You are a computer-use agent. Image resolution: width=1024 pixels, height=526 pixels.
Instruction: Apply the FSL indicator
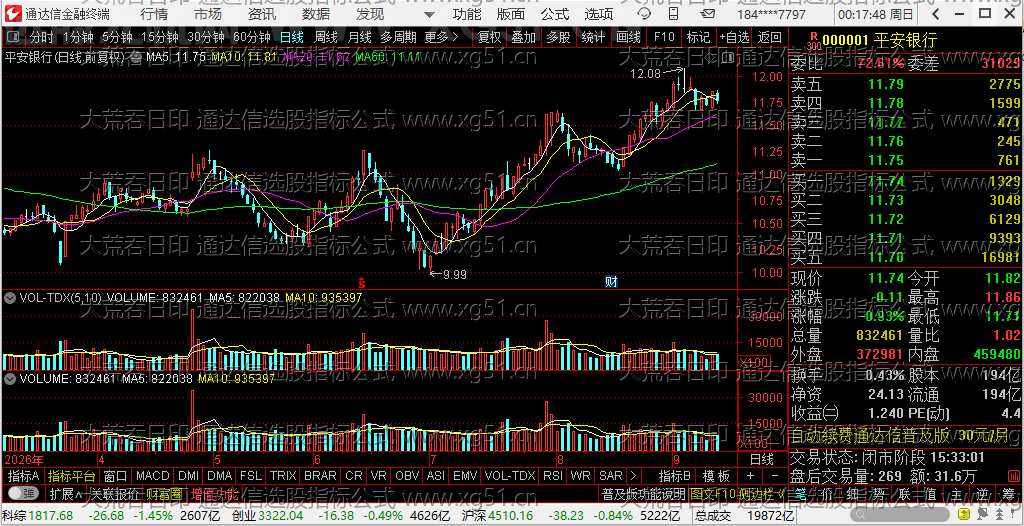(251, 476)
